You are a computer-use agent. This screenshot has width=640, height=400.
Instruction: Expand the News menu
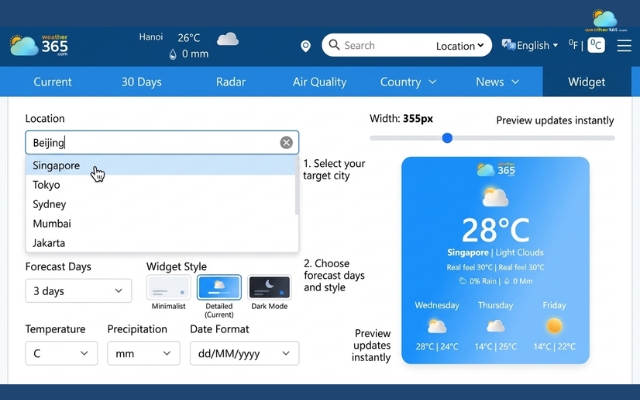click(x=497, y=82)
